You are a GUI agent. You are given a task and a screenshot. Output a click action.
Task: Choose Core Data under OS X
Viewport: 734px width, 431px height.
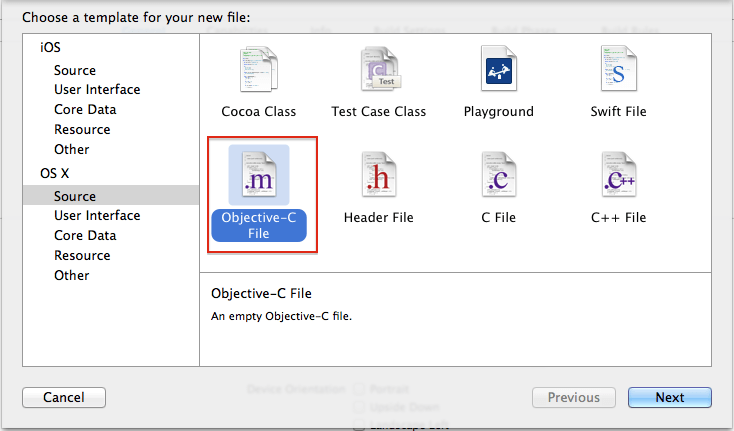tap(85, 235)
